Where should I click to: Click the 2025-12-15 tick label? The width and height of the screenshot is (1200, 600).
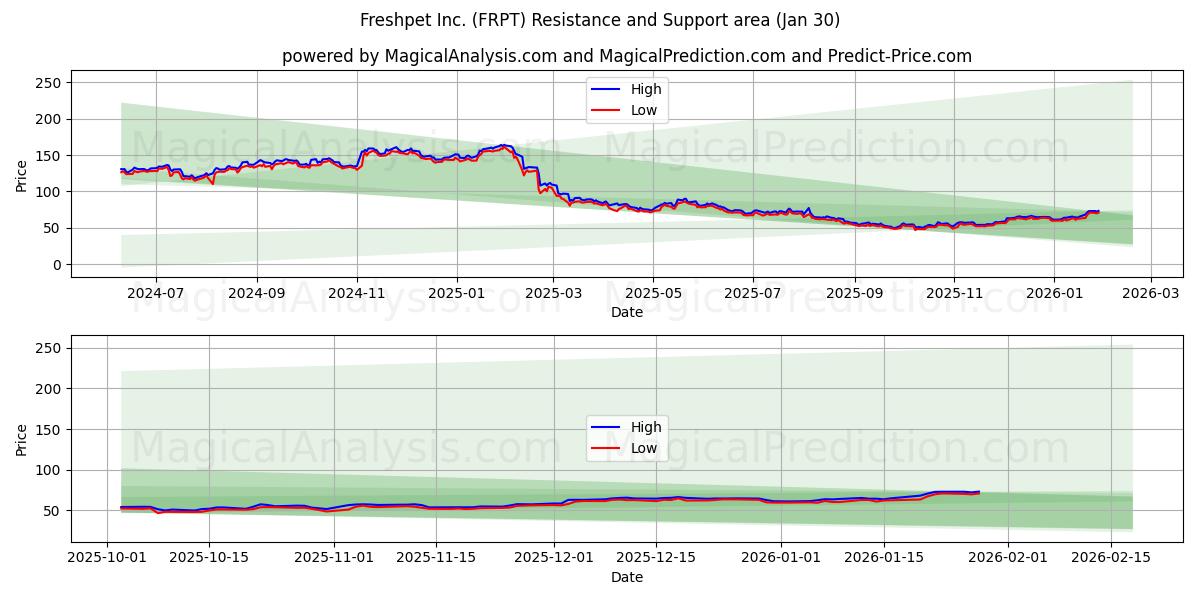(x=656, y=558)
